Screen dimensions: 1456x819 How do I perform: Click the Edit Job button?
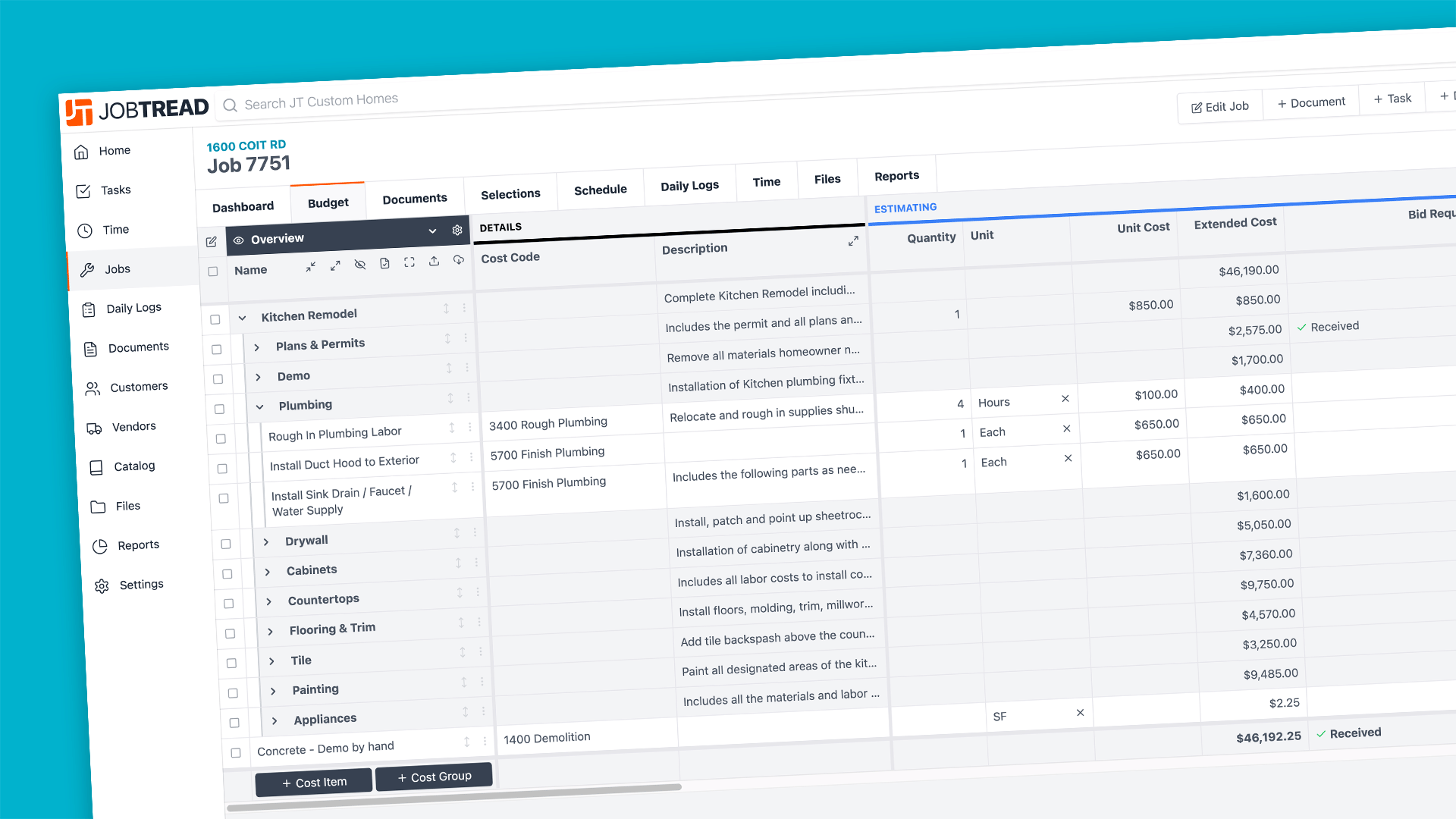tap(1220, 107)
